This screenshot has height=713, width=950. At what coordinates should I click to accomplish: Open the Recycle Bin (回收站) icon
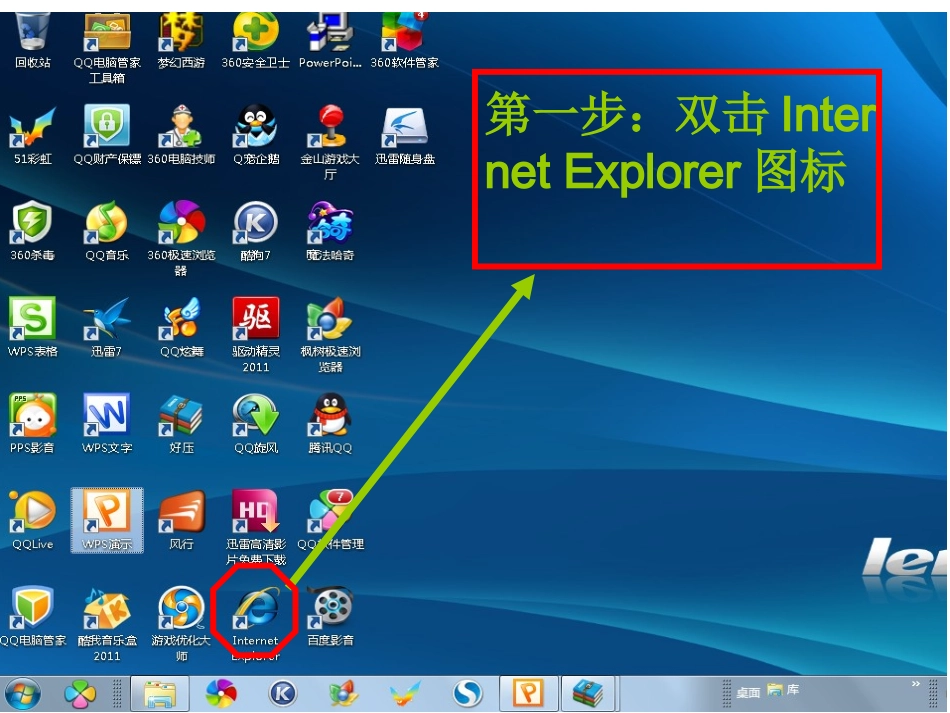32,41
